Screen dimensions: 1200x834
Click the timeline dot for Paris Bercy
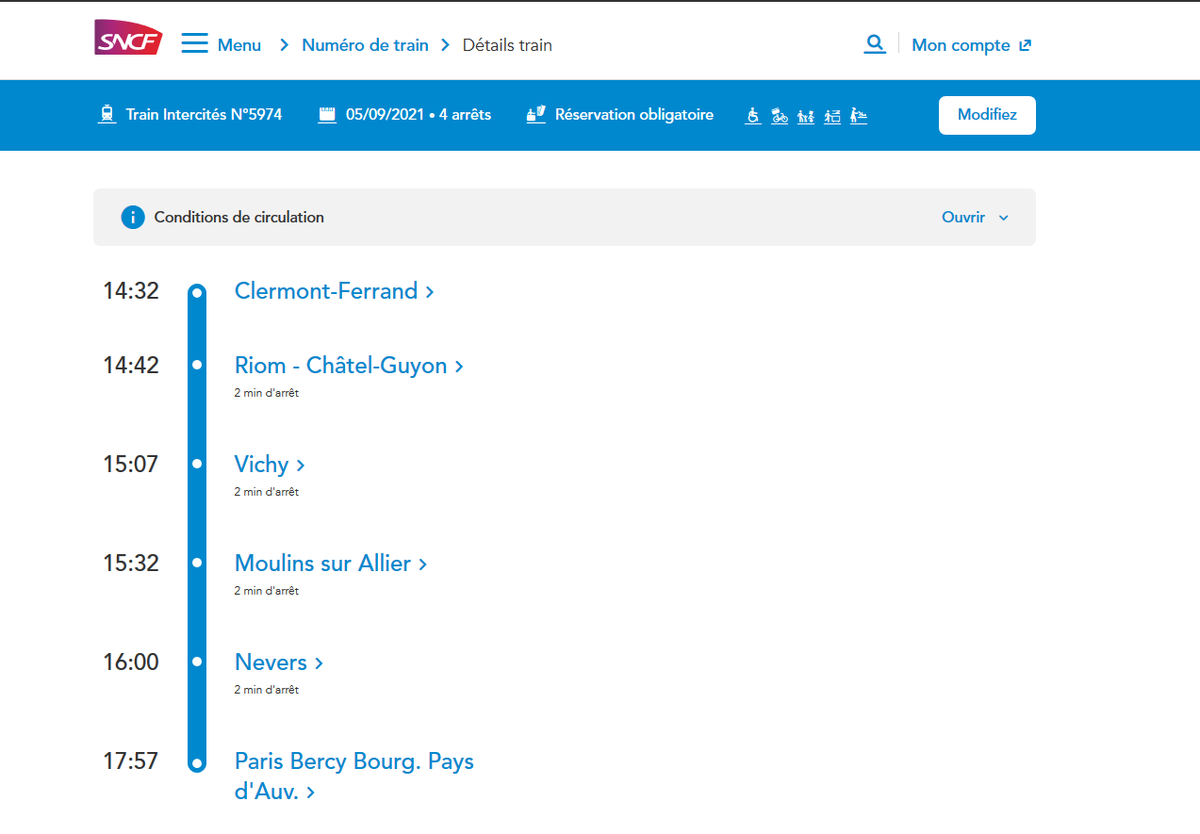click(x=197, y=764)
